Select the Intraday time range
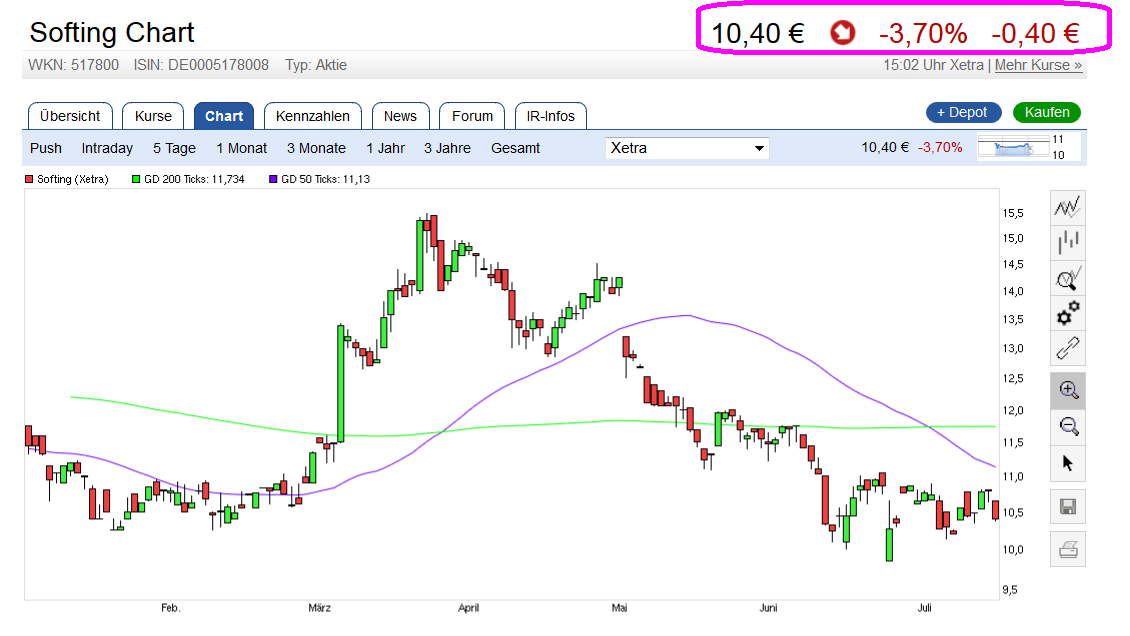This screenshot has height=636, width=1130. (107, 148)
